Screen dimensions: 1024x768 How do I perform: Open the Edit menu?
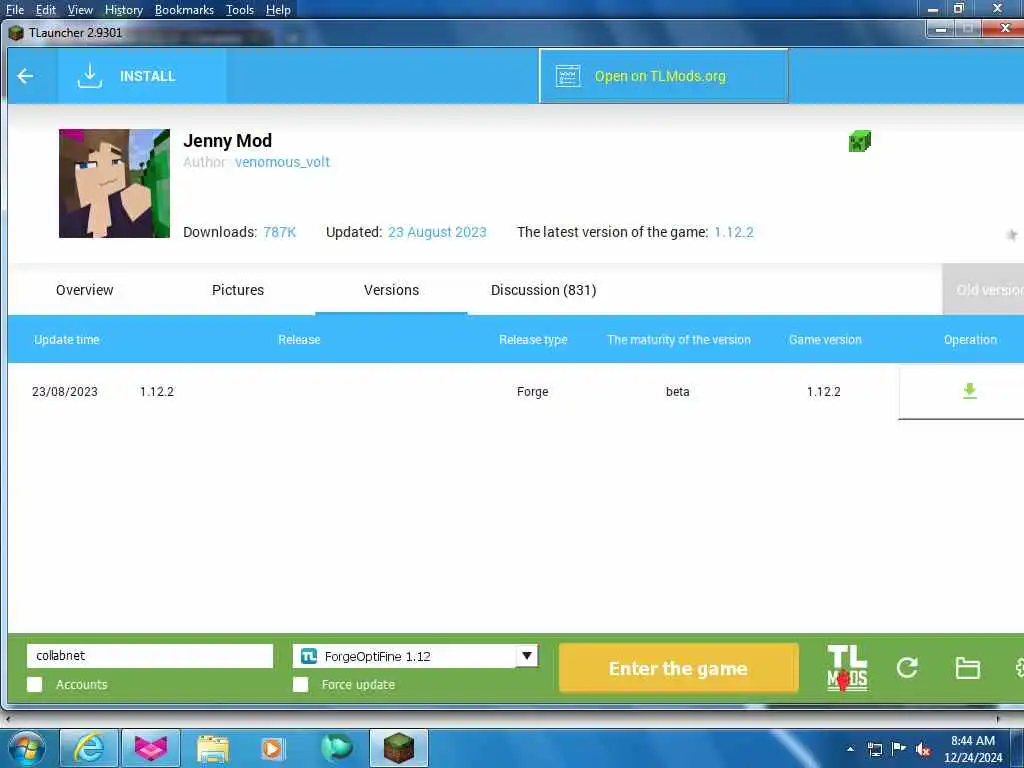pyautogui.click(x=46, y=10)
